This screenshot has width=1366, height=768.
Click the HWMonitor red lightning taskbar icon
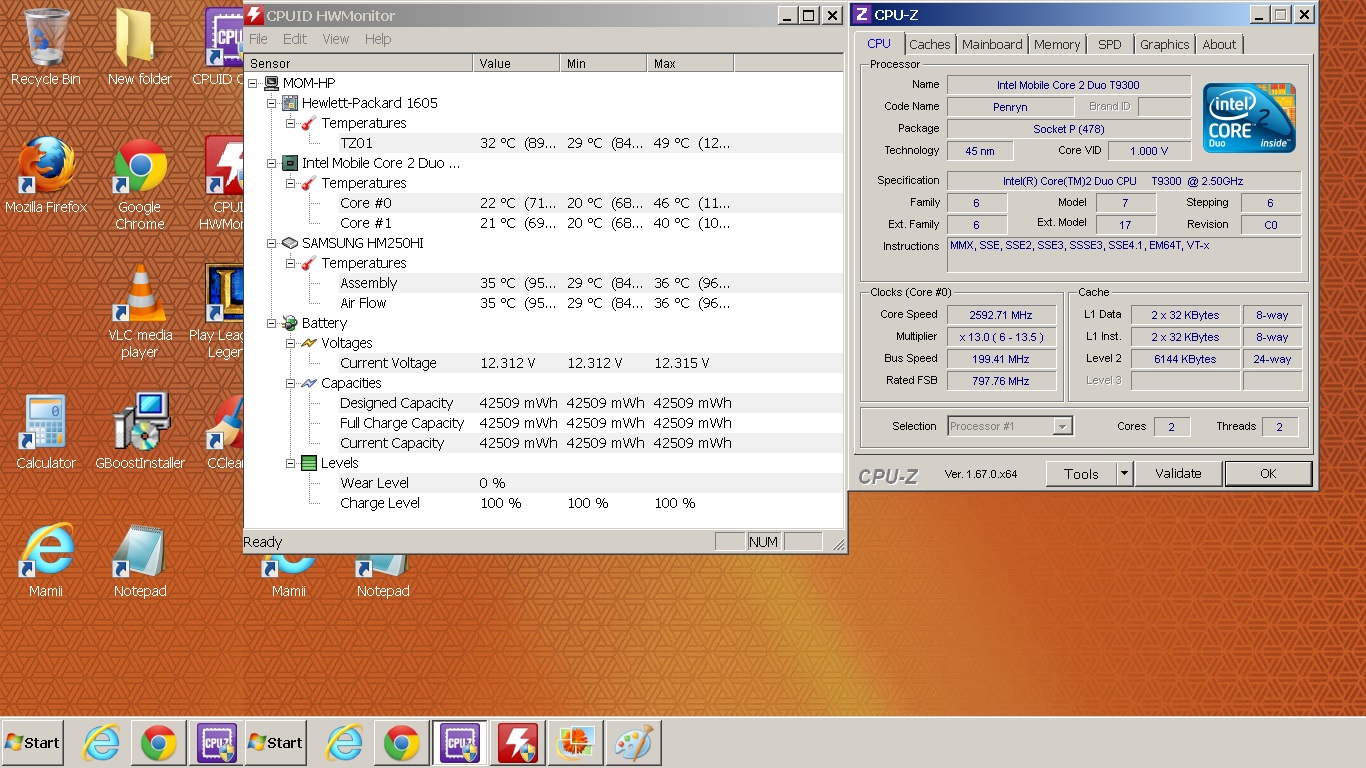[x=518, y=743]
